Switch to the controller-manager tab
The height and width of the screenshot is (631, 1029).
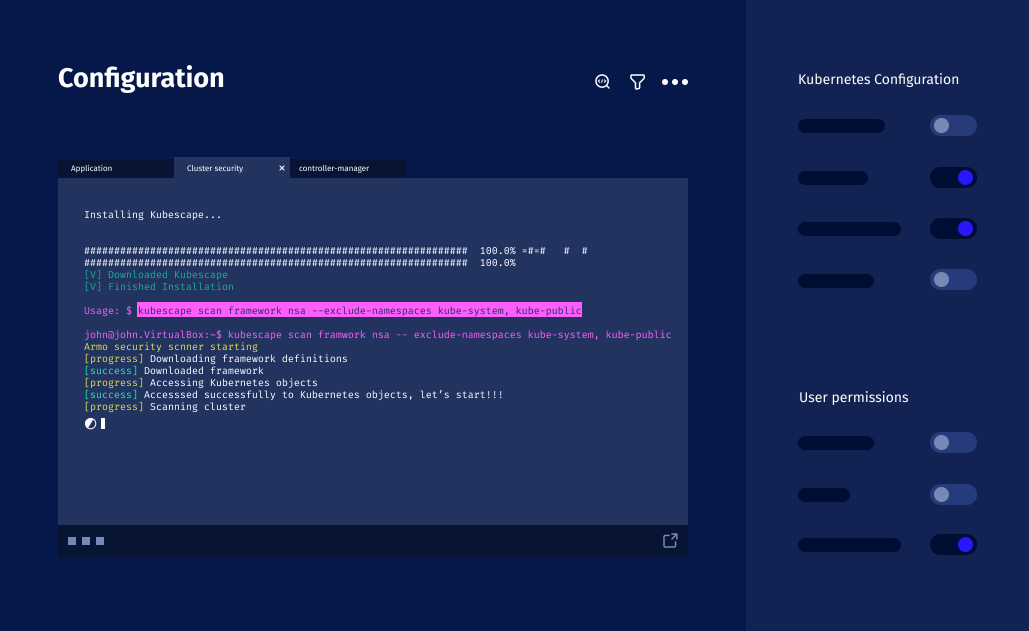347,168
